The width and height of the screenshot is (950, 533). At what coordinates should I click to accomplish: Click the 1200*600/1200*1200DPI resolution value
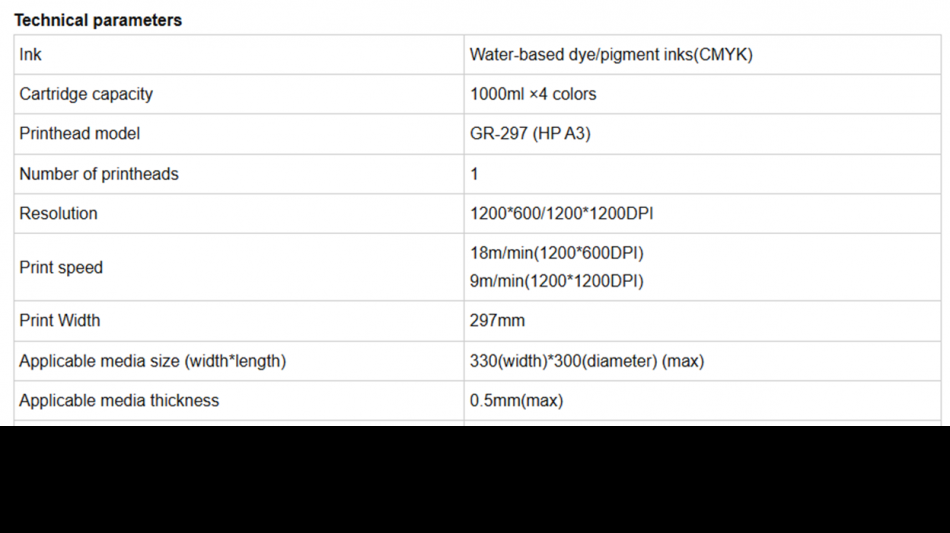tap(562, 213)
